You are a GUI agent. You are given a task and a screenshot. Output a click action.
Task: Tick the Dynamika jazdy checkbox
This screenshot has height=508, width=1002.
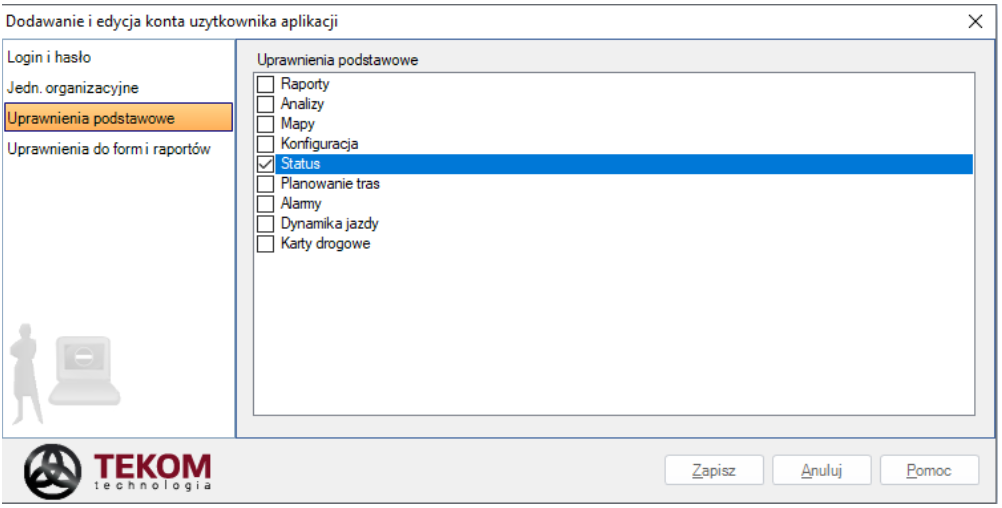click(x=265, y=224)
